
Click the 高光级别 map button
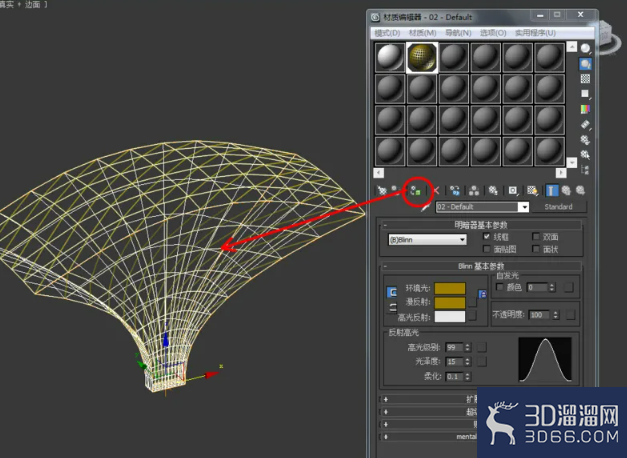click(x=482, y=347)
